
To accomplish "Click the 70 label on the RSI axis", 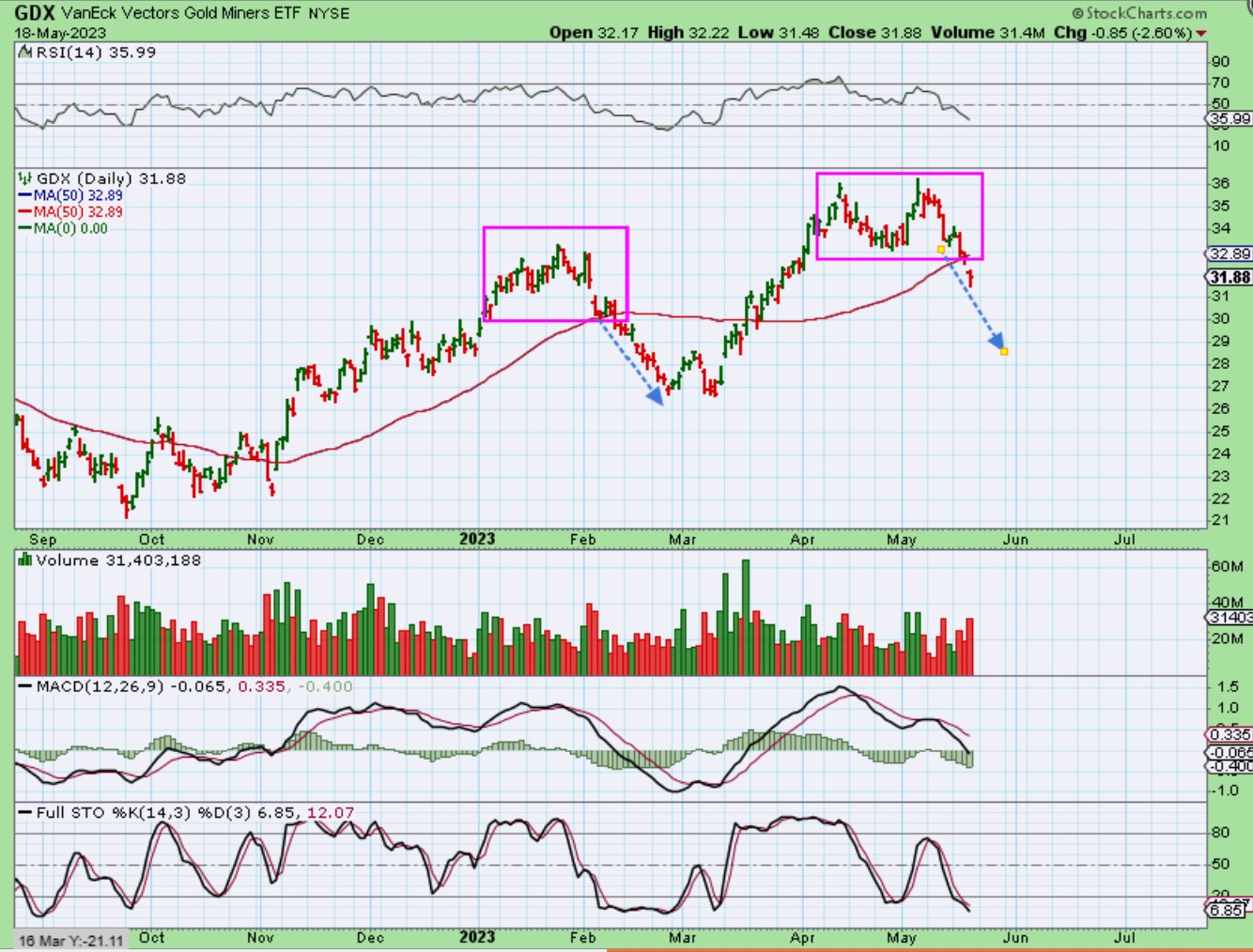I will coord(1220,84).
